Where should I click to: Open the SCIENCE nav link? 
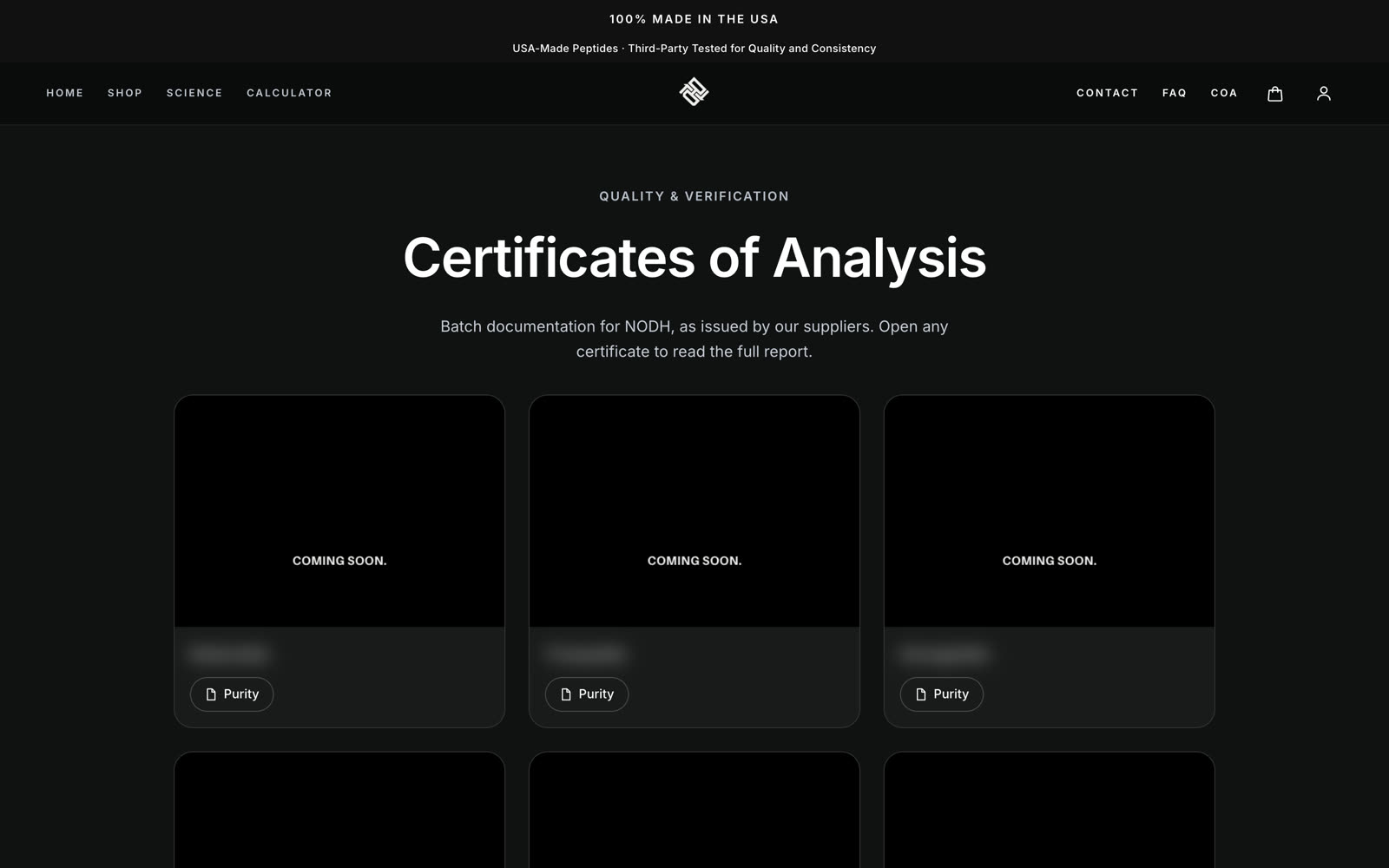[194, 93]
